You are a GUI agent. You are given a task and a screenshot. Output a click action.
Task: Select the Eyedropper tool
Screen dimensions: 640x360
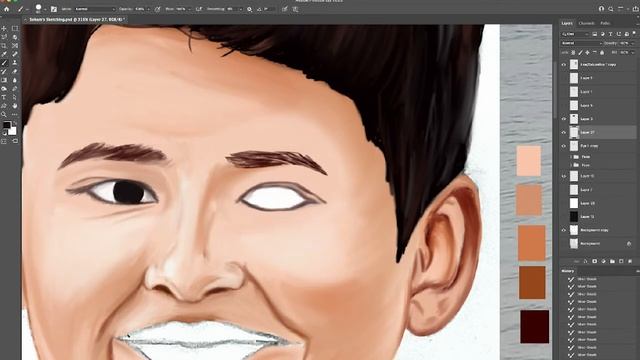tap(4, 54)
